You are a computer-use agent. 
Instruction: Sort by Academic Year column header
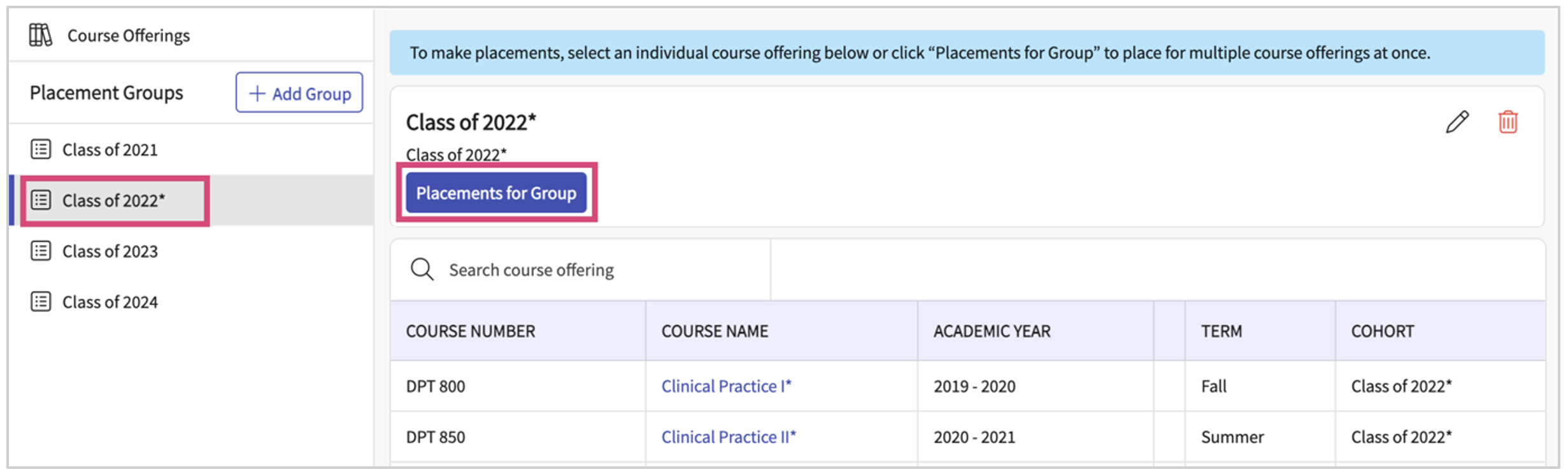992,331
